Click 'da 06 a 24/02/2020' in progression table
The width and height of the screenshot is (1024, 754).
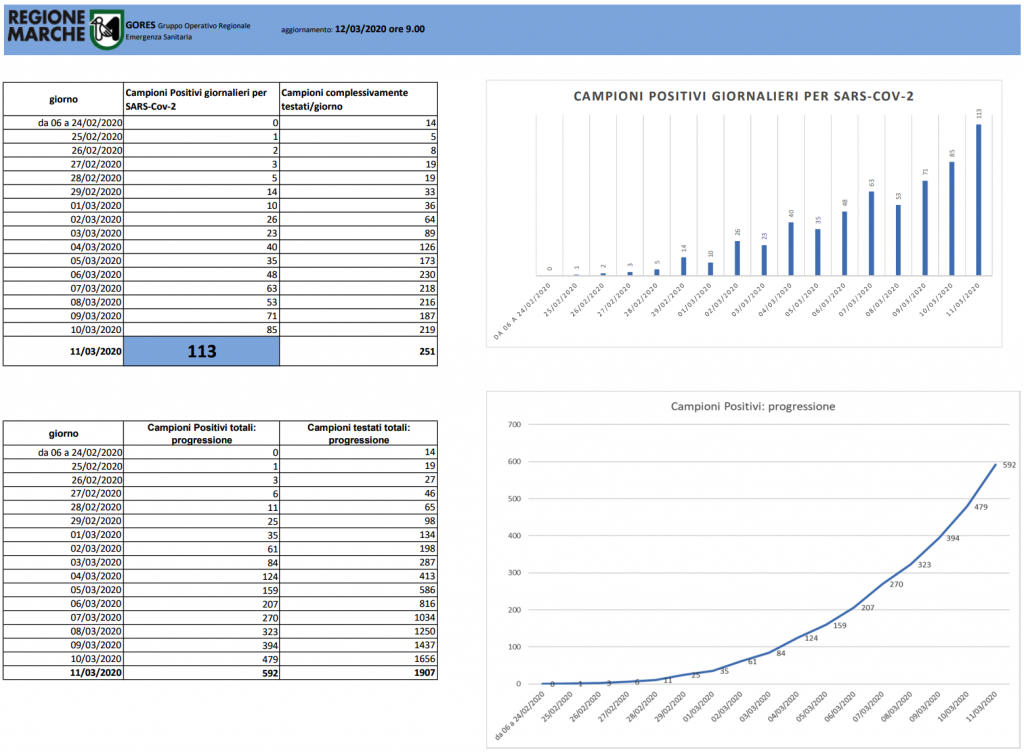pos(80,452)
